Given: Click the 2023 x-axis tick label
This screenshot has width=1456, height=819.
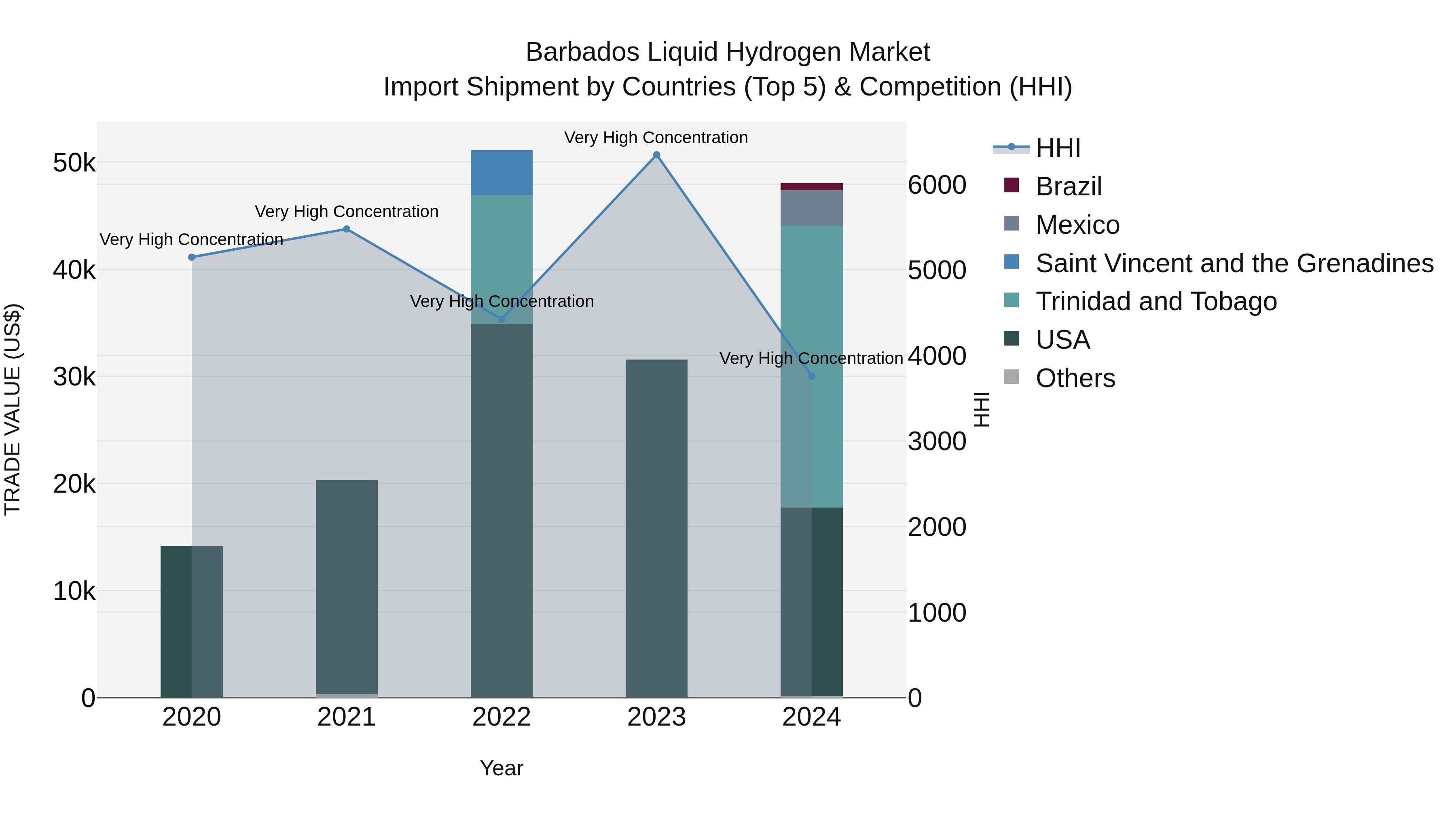Looking at the screenshot, I should [657, 717].
